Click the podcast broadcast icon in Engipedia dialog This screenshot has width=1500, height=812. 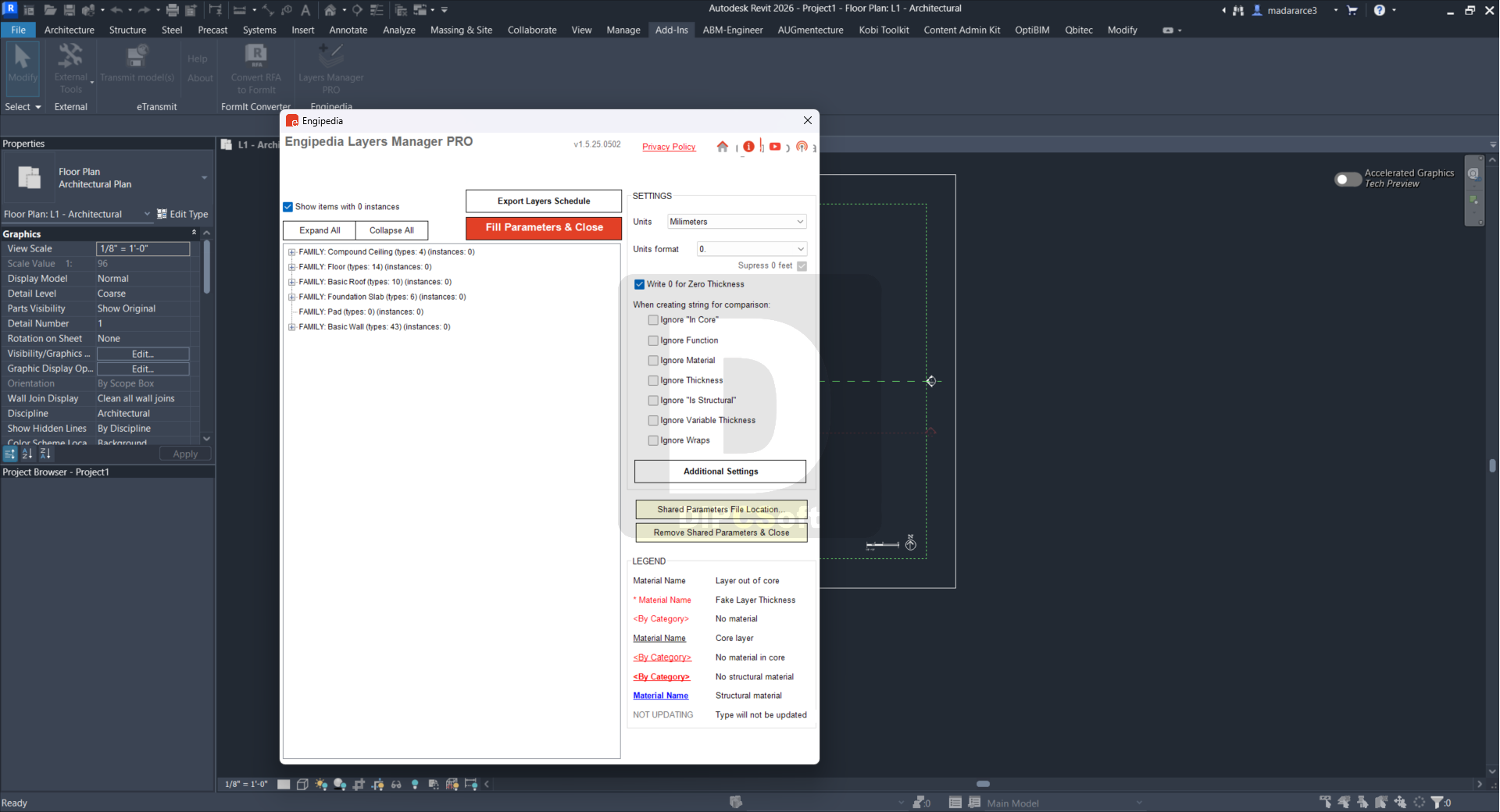(x=802, y=146)
